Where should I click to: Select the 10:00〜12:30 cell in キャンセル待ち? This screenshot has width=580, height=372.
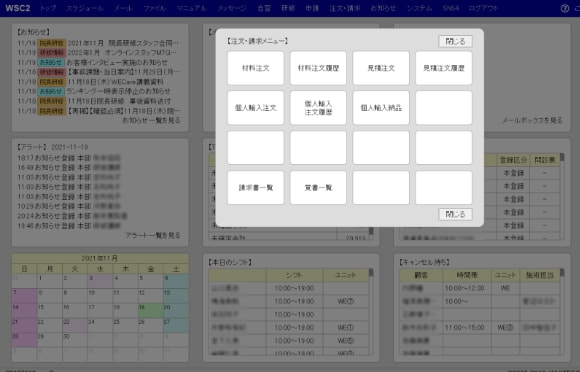coord(467,288)
